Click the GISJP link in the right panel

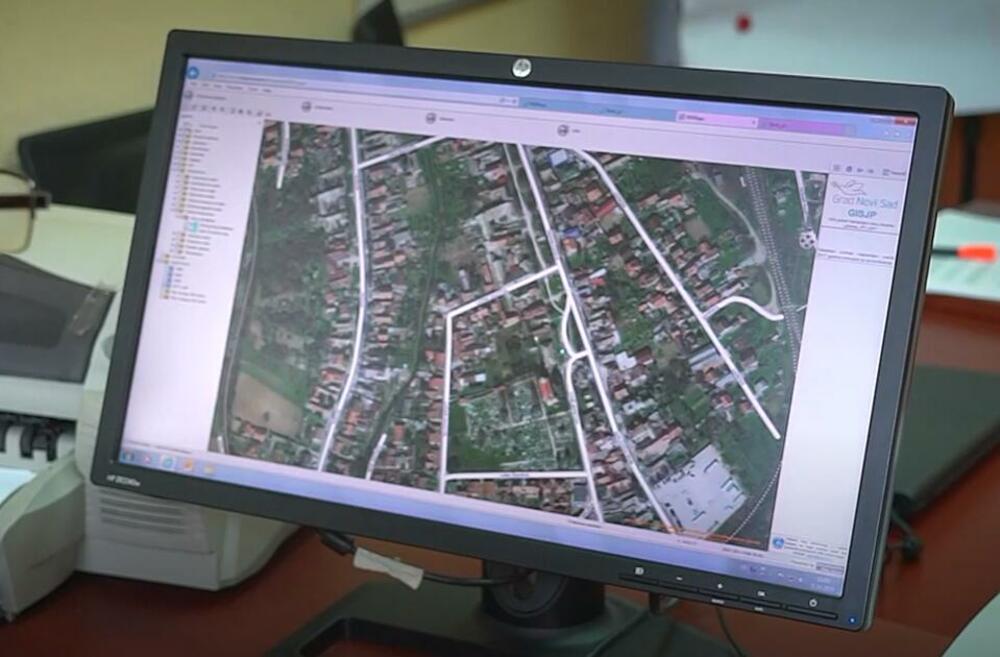(x=862, y=212)
